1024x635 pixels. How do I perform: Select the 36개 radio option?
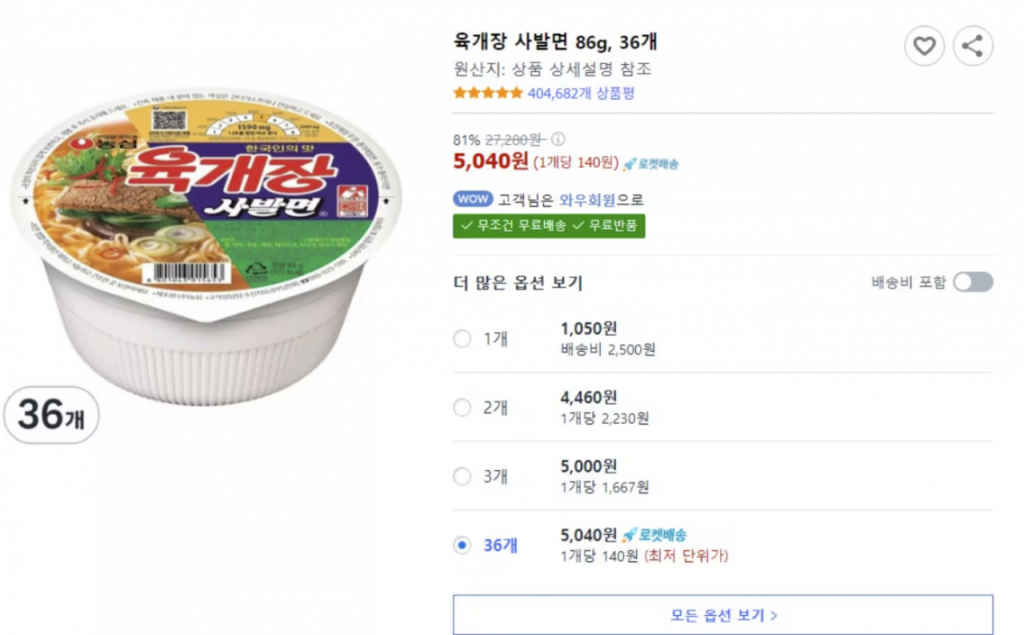(x=462, y=545)
